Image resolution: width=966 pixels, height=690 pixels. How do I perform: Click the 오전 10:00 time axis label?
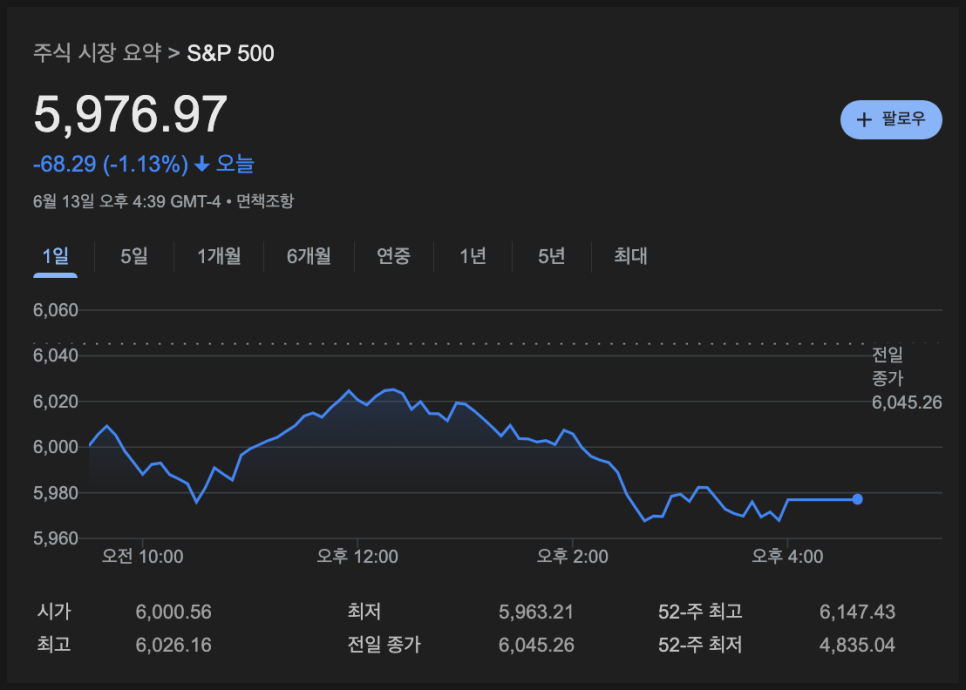[142, 556]
